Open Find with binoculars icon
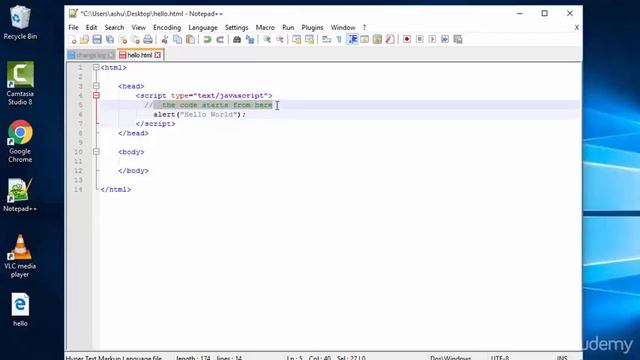 coord(237,39)
